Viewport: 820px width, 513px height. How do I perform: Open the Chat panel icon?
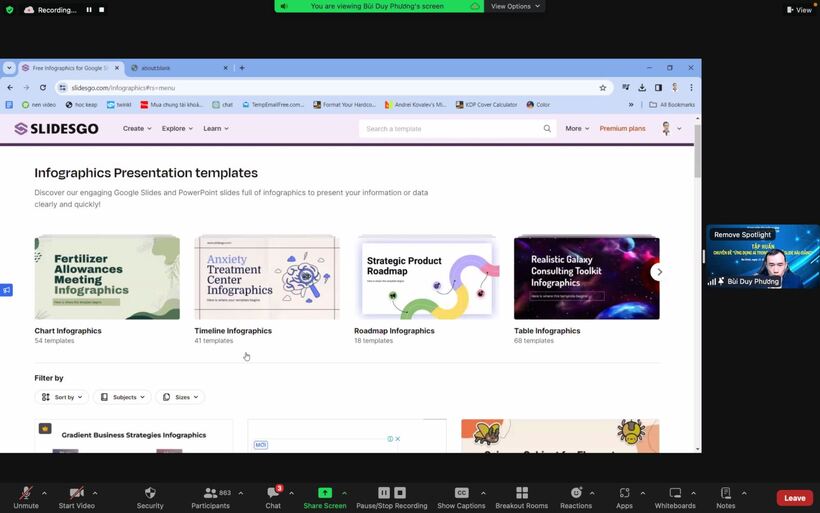[273, 493]
